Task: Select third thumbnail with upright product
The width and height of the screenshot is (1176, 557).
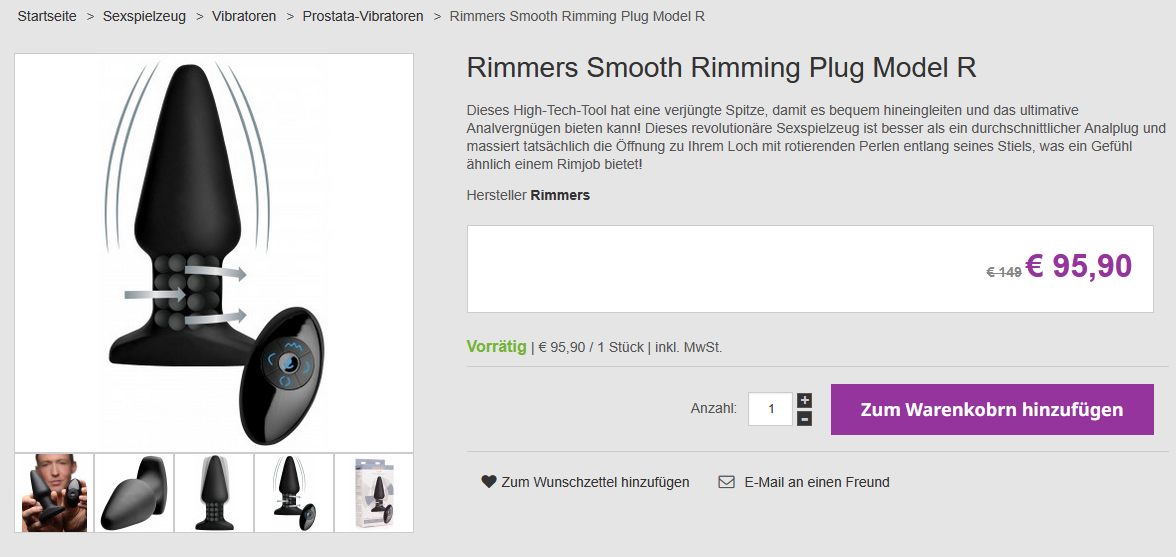Action: click(214, 493)
